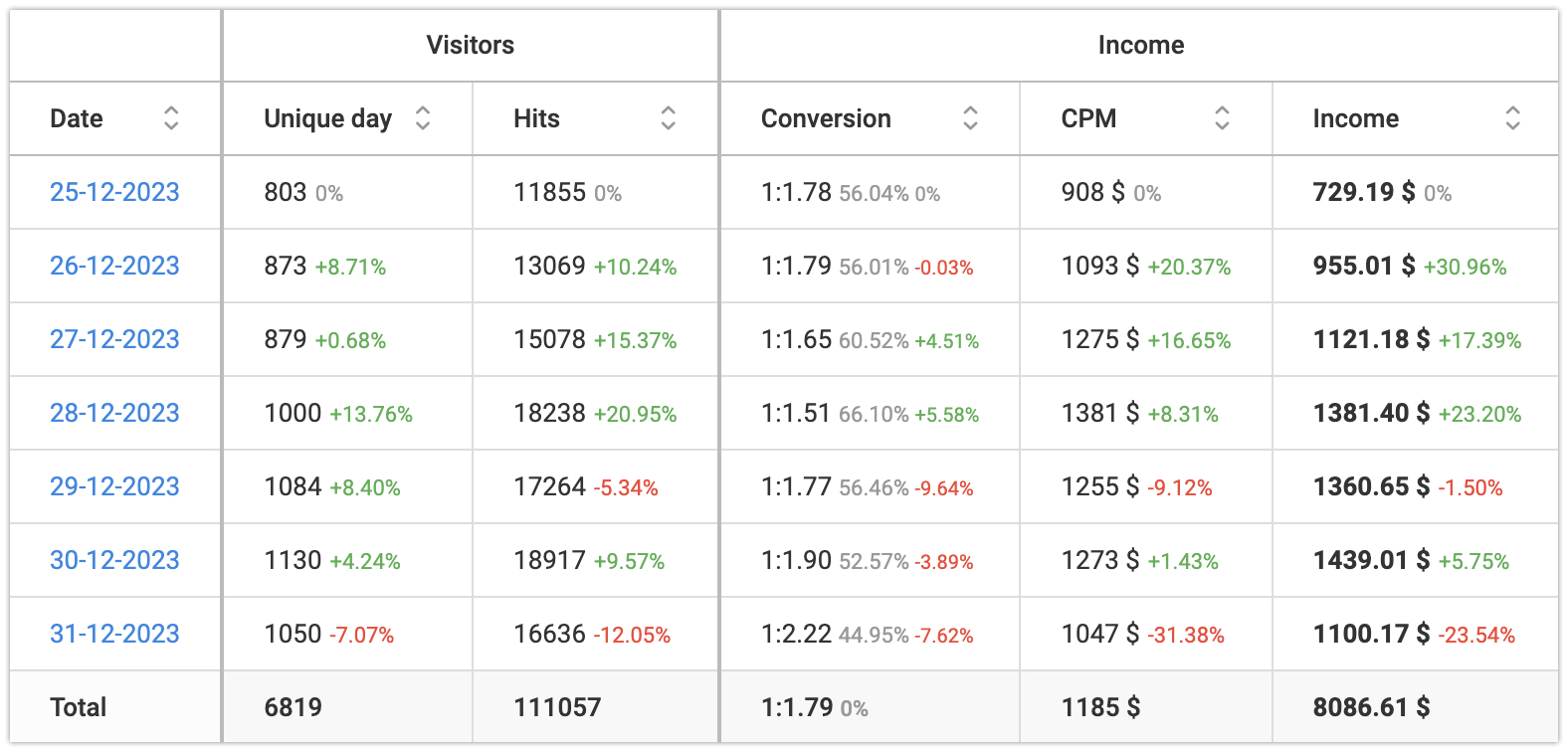Open the 29-12-2023 date link
This screenshot has height=752, width=1568.
point(114,486)
